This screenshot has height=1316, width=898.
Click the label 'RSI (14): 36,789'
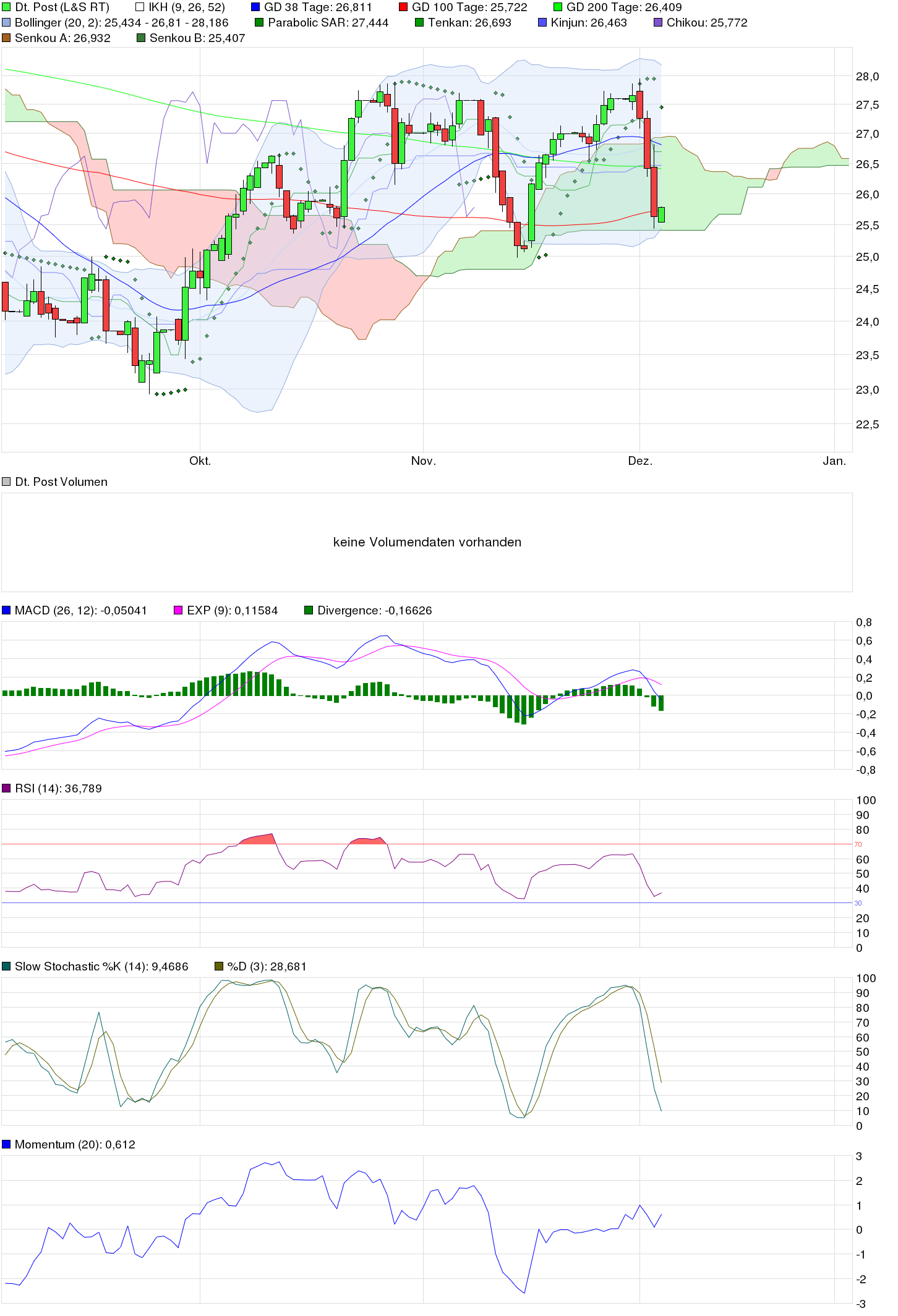point(58,789)
